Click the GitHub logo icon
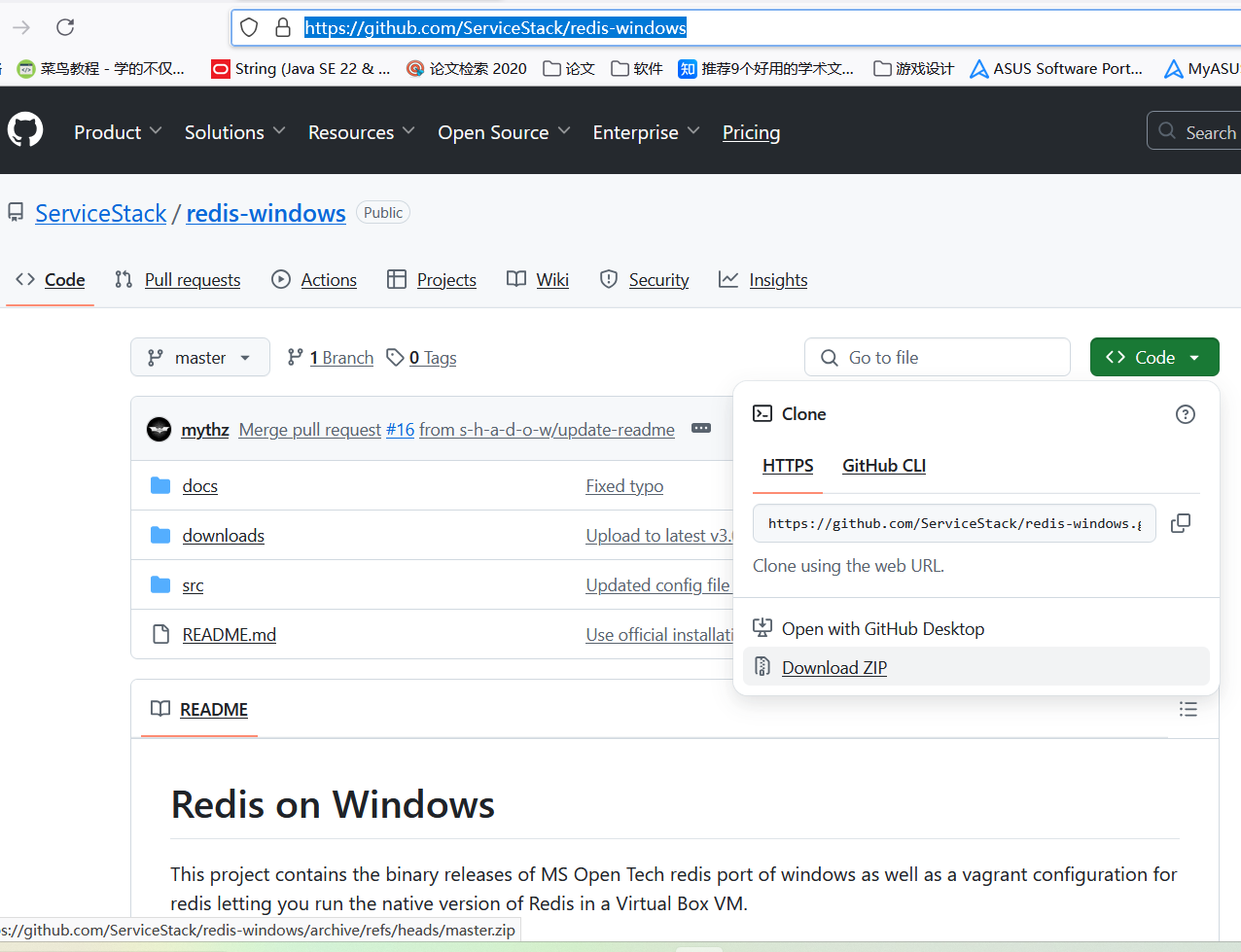 tap(25, 129)
